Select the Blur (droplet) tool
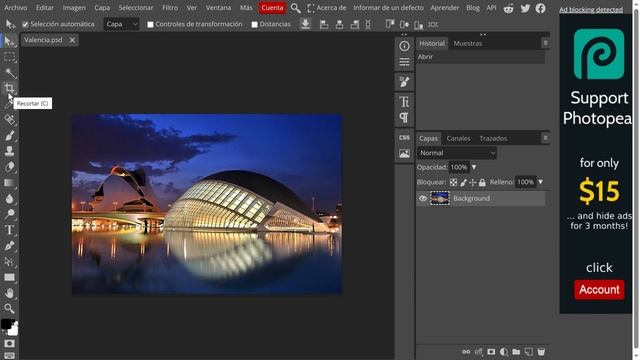 tap(9, 199)
